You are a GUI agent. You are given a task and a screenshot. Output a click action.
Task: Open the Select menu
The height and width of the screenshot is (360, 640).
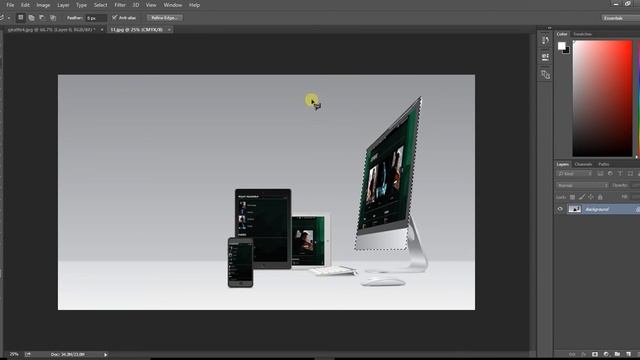point(100,5)
